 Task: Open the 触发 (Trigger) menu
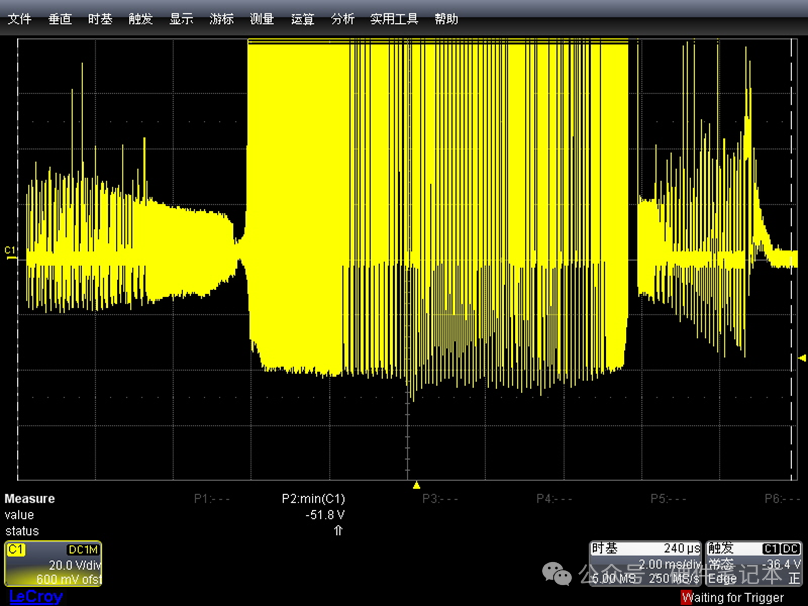(x=140, y=19)
